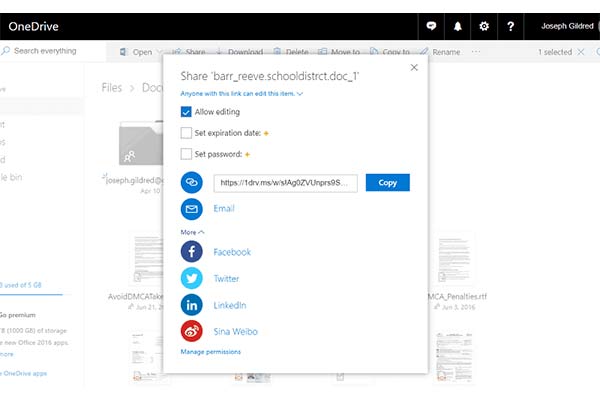Click the Facebook share icon
The height and width of the screenshot is (400, 600).
coord(192,252)
